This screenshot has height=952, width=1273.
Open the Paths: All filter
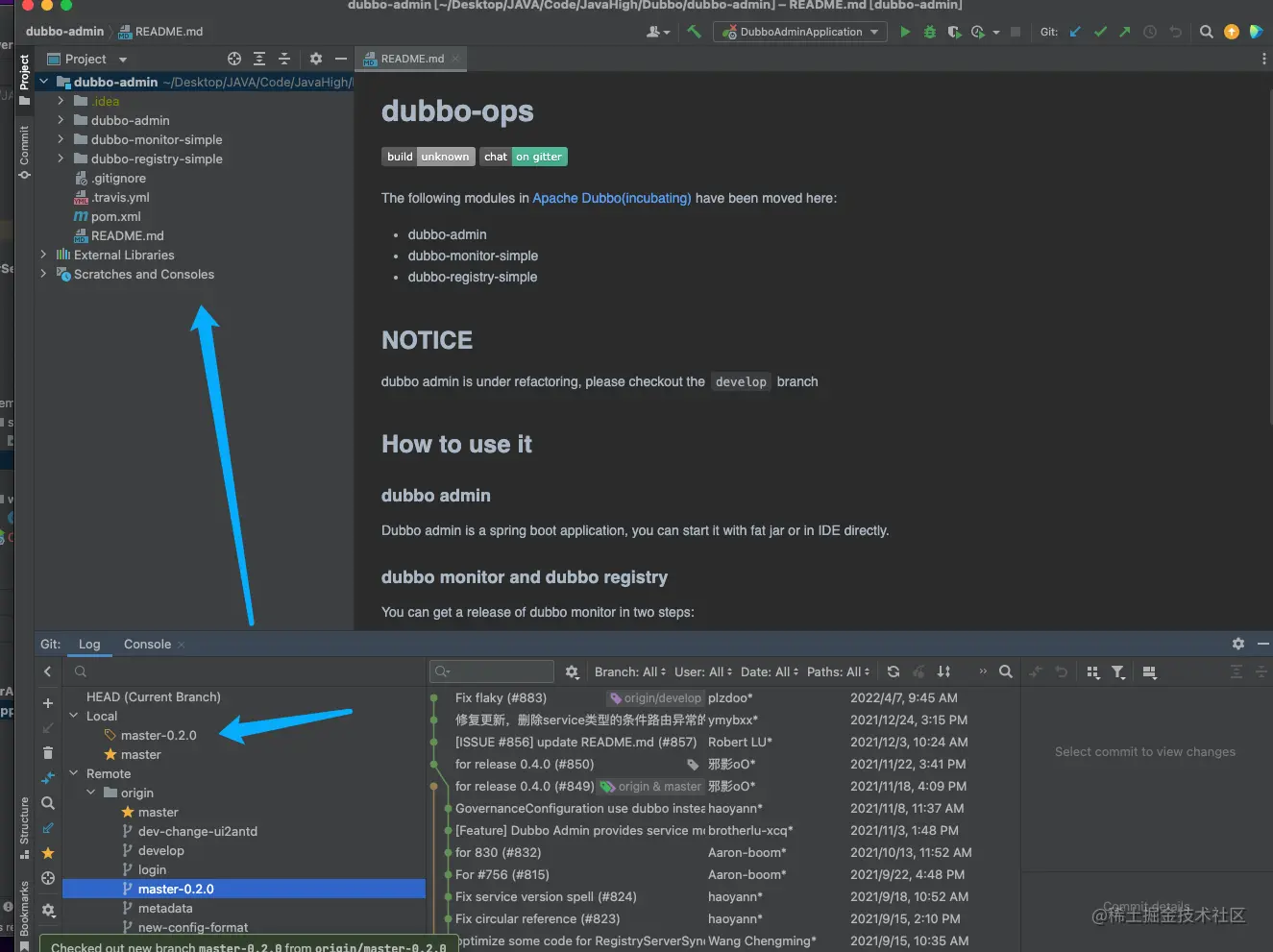pyautogui.click(x=839, y=671)
